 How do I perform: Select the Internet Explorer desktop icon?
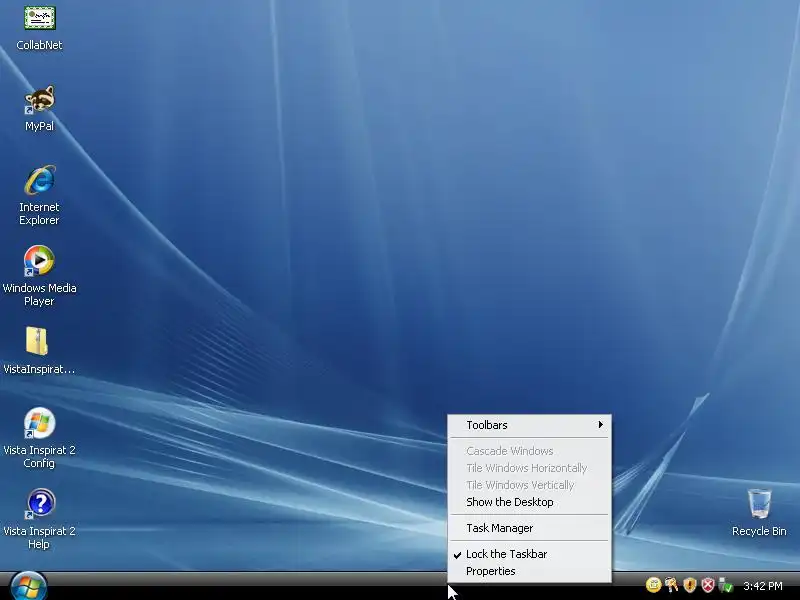40,180
